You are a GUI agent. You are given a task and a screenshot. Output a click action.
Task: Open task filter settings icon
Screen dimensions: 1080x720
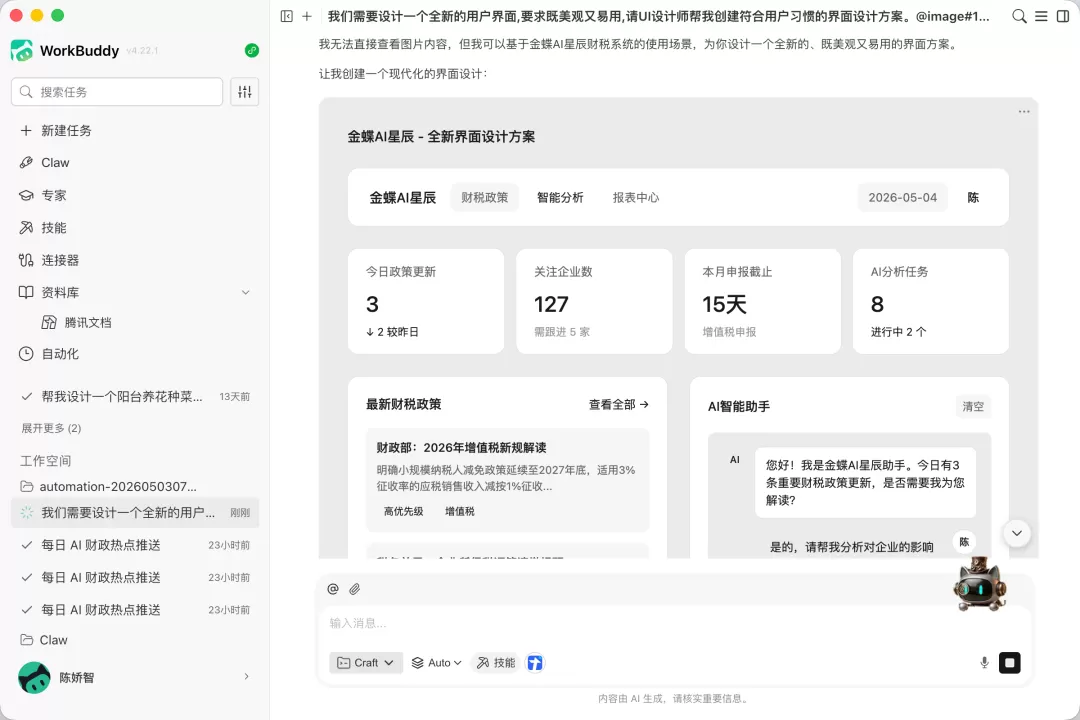[x=245, y=92]
